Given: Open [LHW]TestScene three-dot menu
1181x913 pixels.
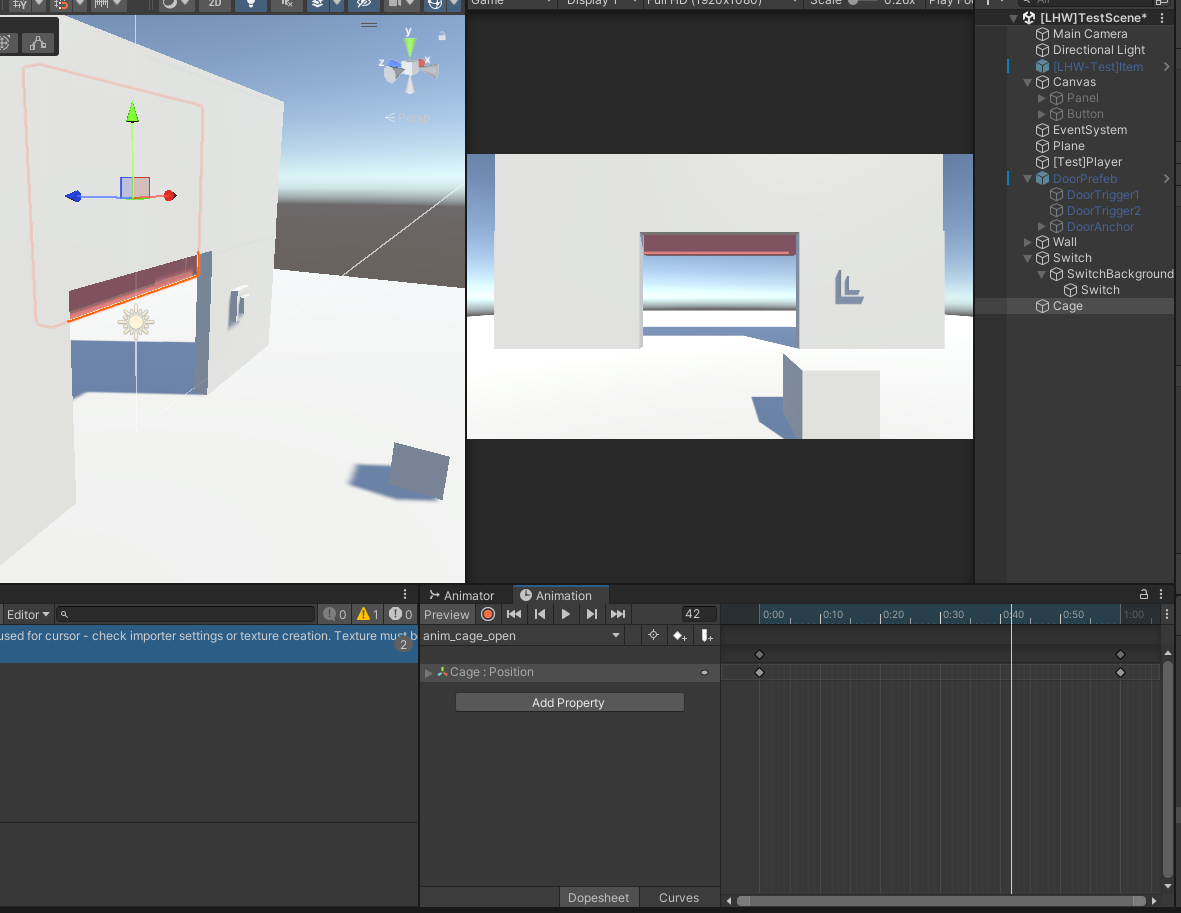Looking at the screenshot, I should pos(1162,17).
